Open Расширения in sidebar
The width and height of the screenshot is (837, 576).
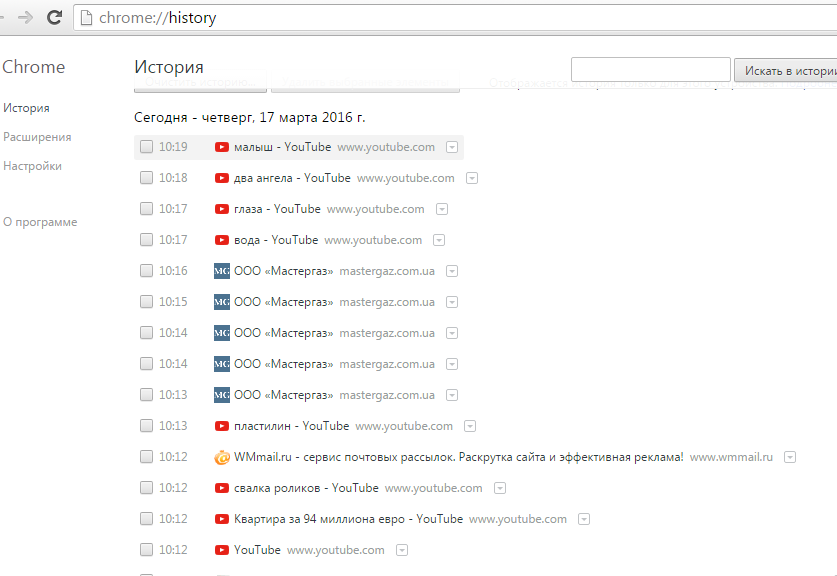click(x=37, y=137)
